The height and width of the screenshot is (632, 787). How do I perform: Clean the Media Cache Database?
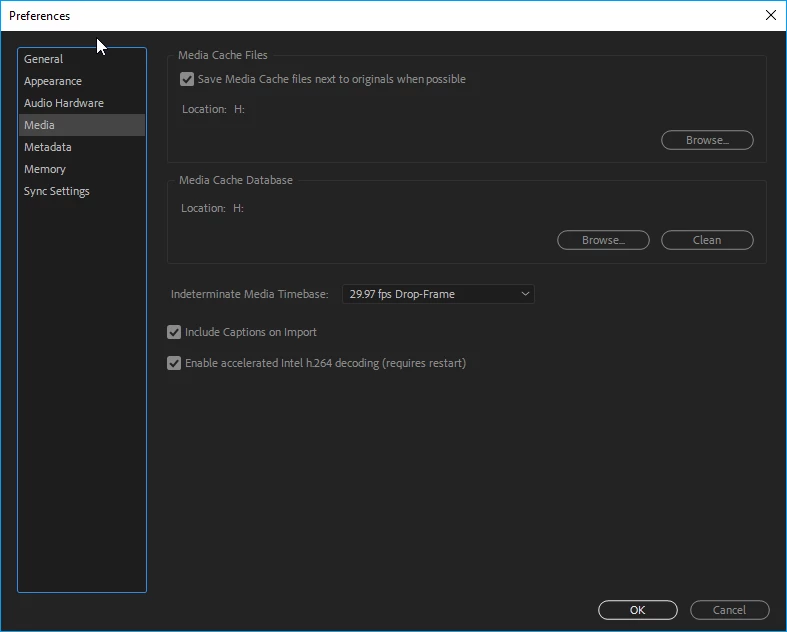click(707, 240)
